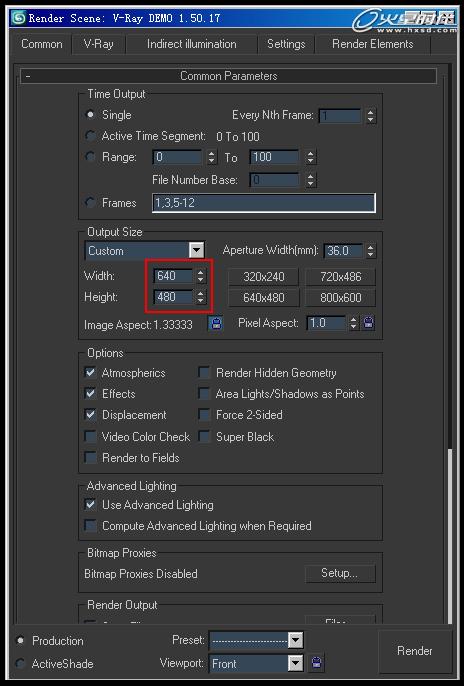Click the Frames text field
This screenshot has width=464, height=686.
pyautogui.click(x=264, y=203)
